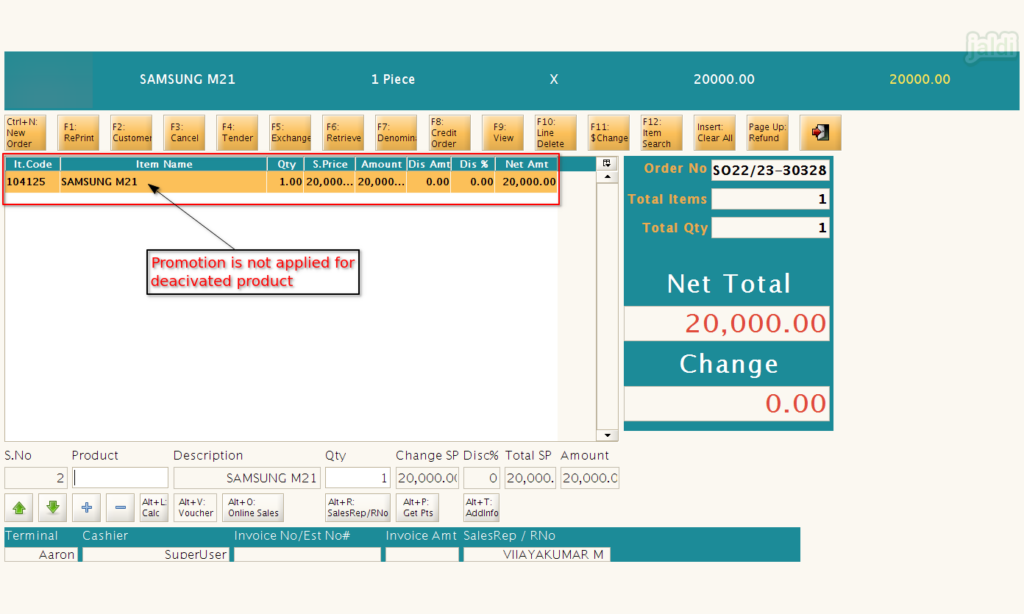Viewport: 1024px width, 614px height.
Task: Click the F10 Line Delete button
Action: pos(556,133)
